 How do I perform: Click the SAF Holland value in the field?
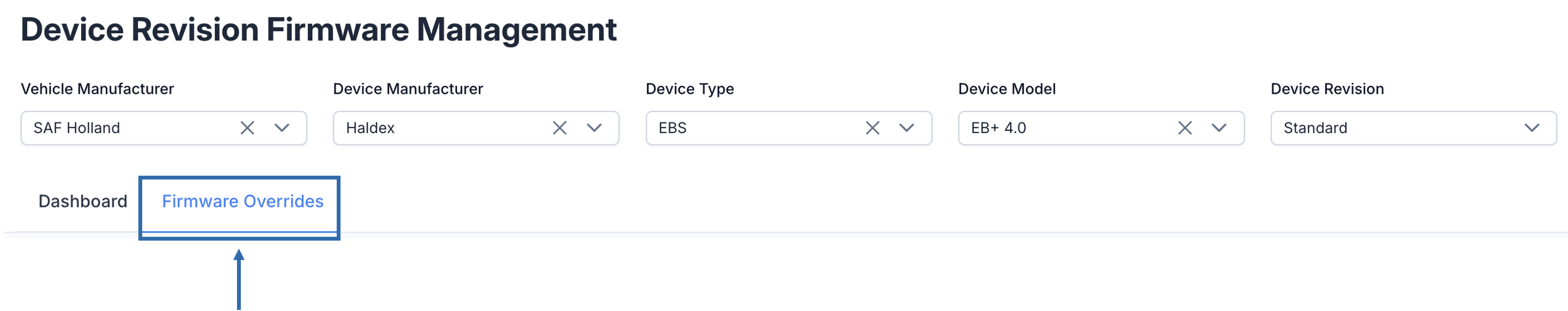(x=77, y=128)
